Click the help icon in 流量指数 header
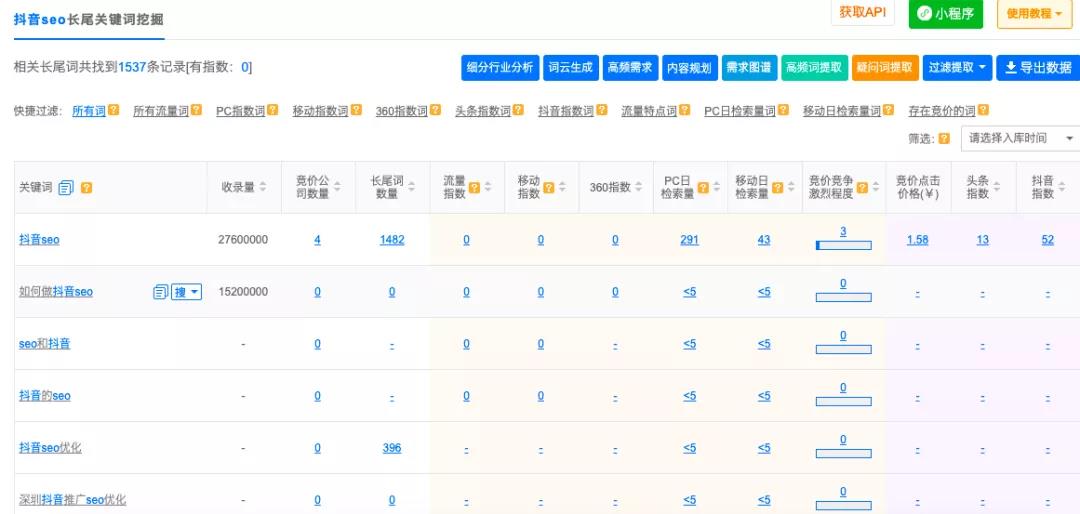Image resolution: width=1080 pixels, height=514 pixels. (x=474, y=187)
